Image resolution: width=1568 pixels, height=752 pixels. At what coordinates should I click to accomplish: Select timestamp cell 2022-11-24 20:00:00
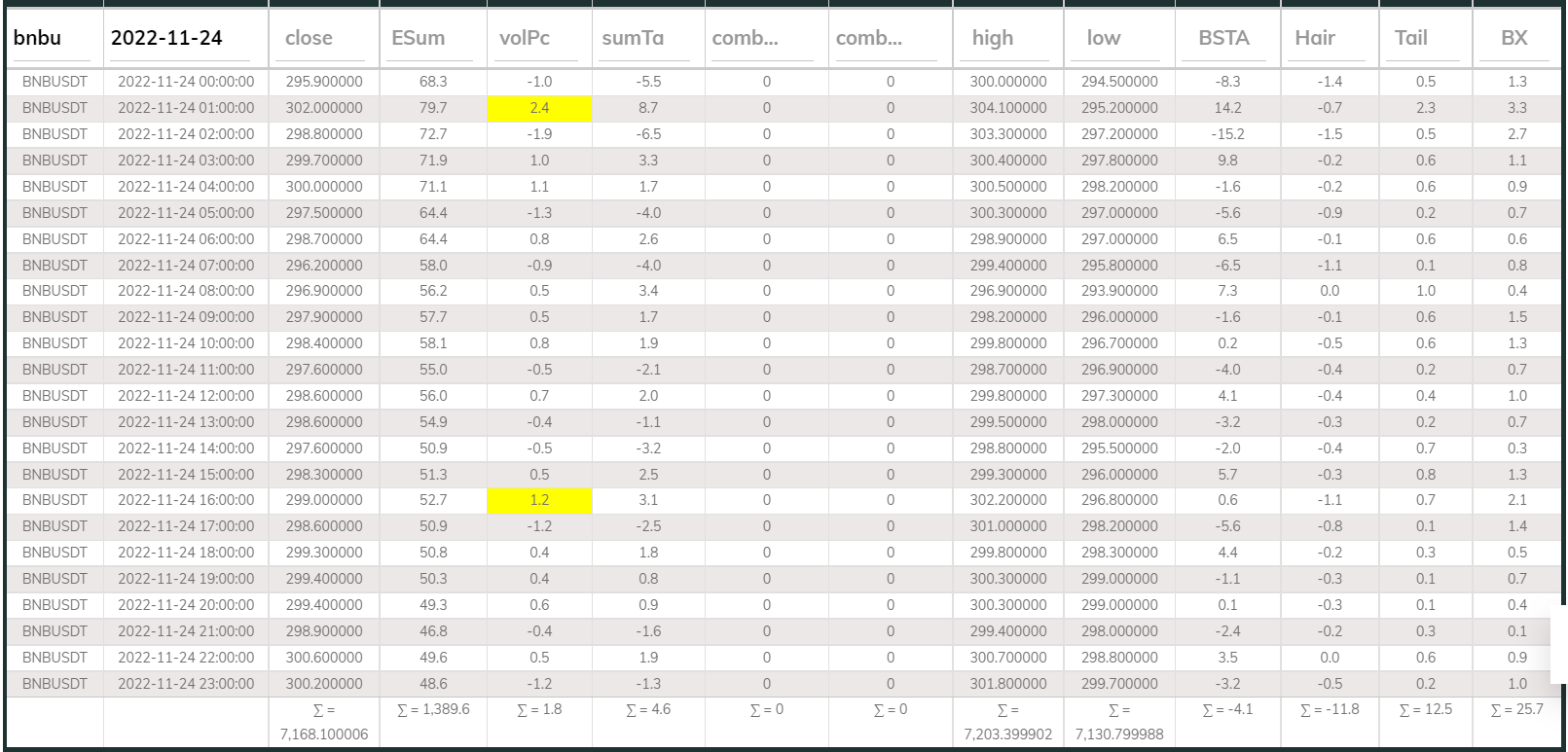point(186,605)
